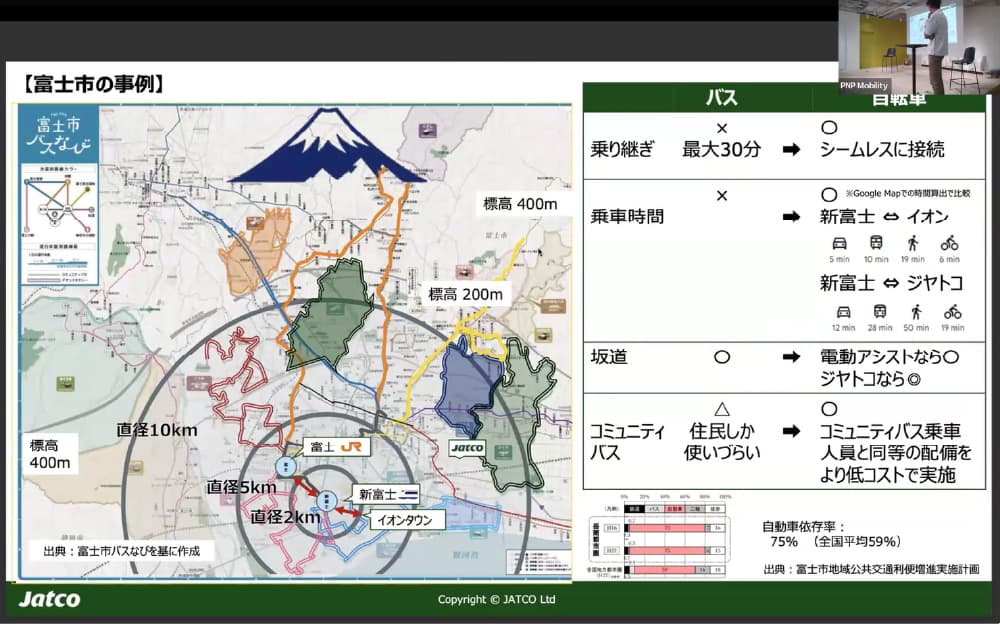Click the 標高 200m label on the map
Viewport: 1000px width, 624px height.
(x=468, y=294)
